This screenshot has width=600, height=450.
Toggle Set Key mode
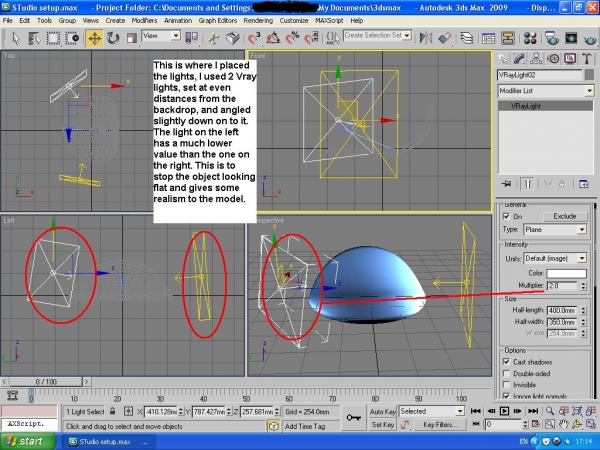click(x=382, y=424)
